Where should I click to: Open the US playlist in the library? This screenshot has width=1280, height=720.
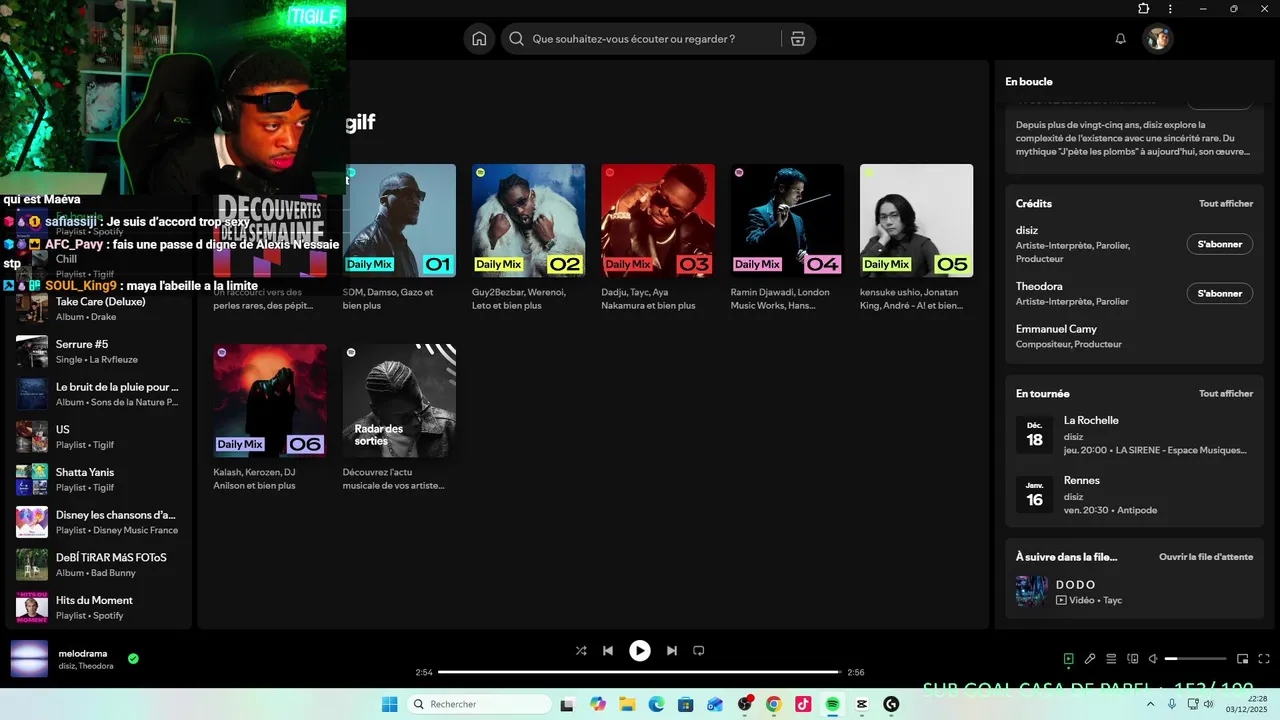97,436
